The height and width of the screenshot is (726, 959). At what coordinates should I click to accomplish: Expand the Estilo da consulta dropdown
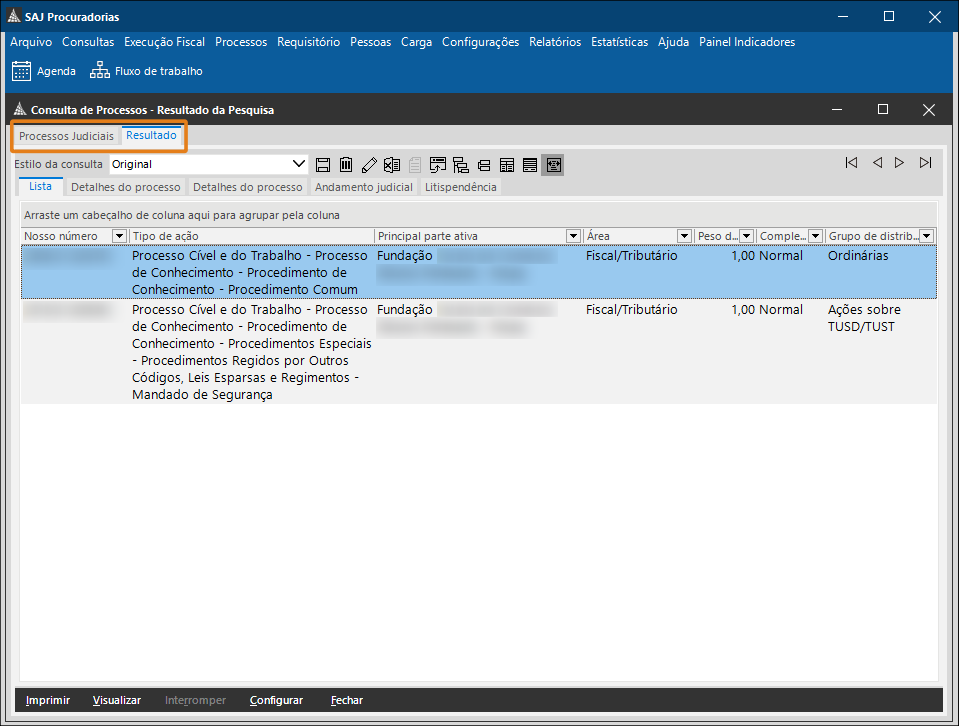[x=298, y=164]
